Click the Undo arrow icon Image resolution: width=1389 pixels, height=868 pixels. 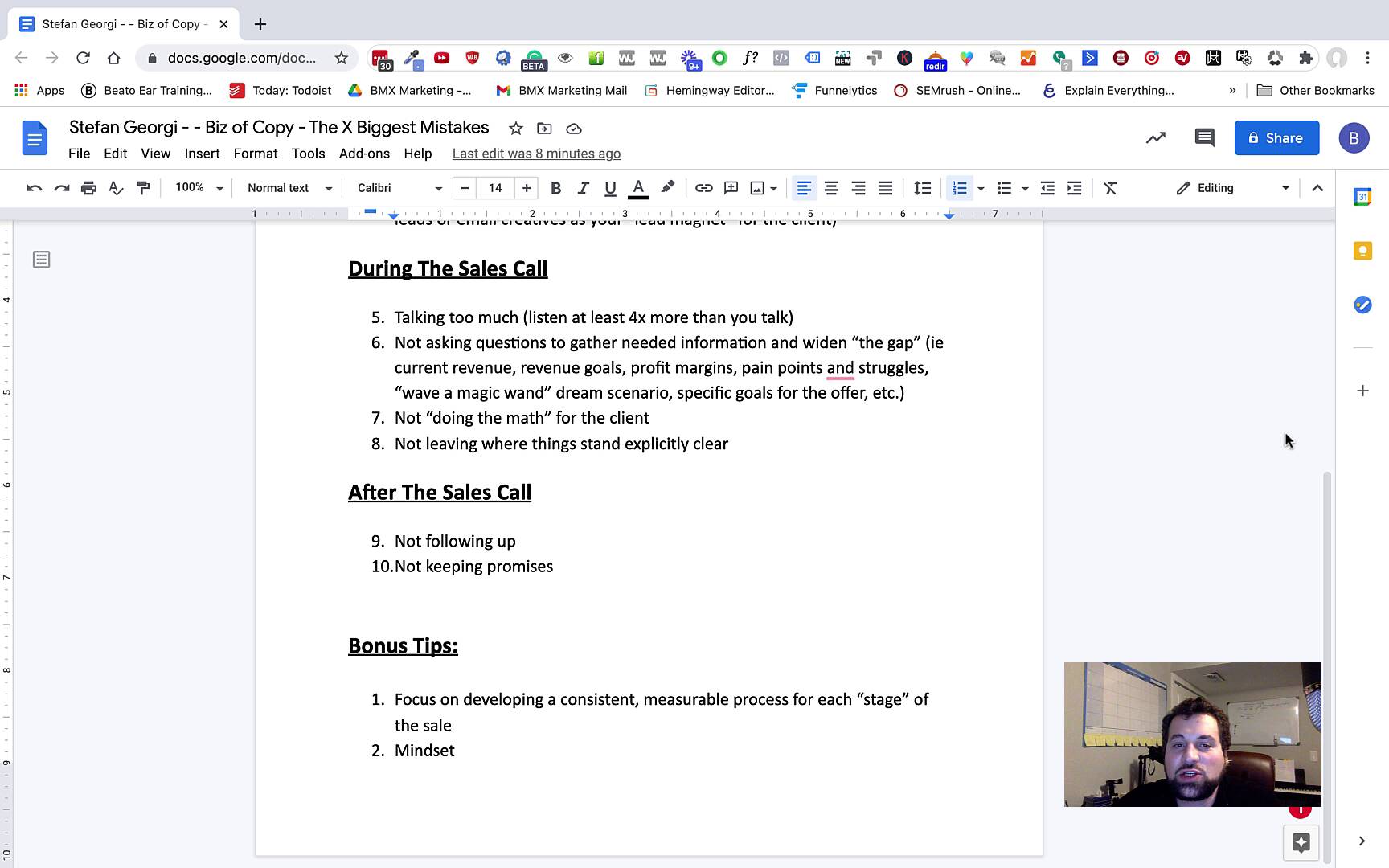click(34, 188)
